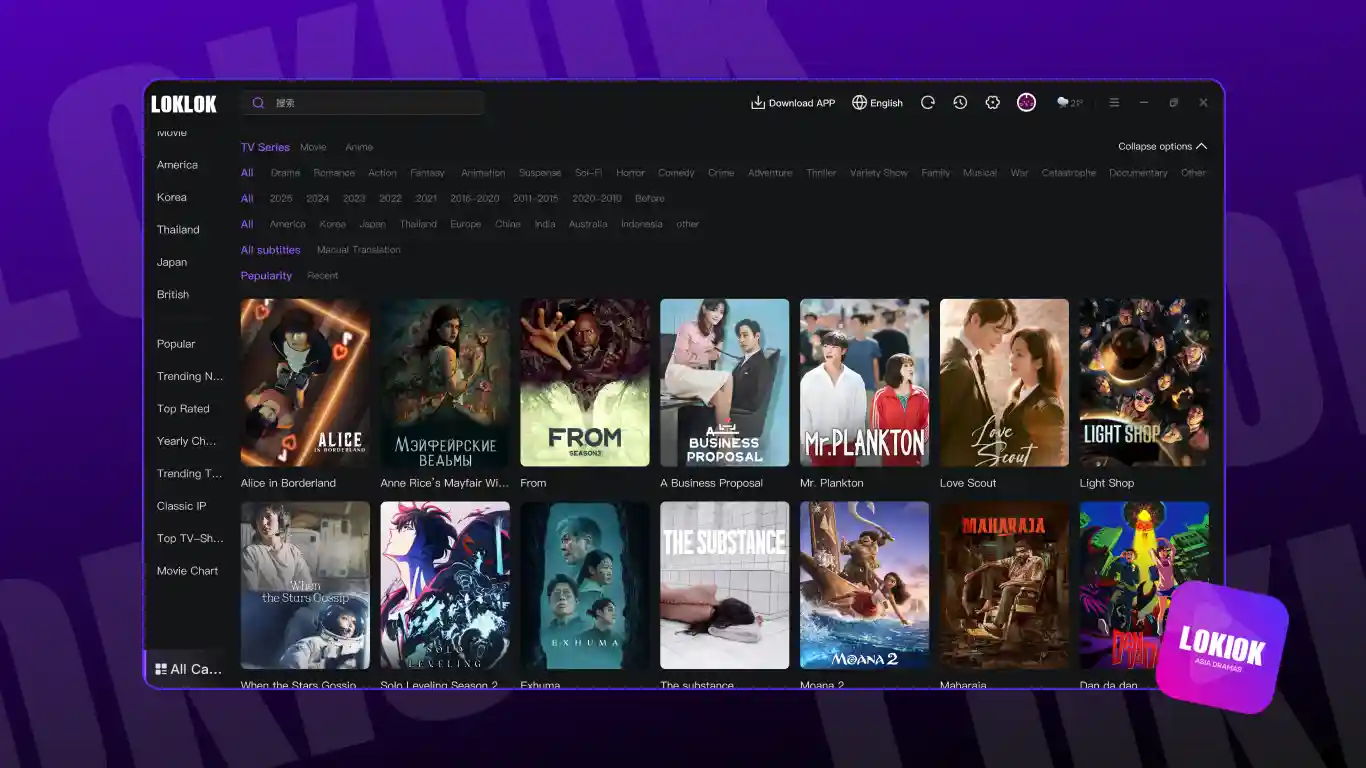
Task: Click the globe language icon
Action: click(x=859, y=103)
